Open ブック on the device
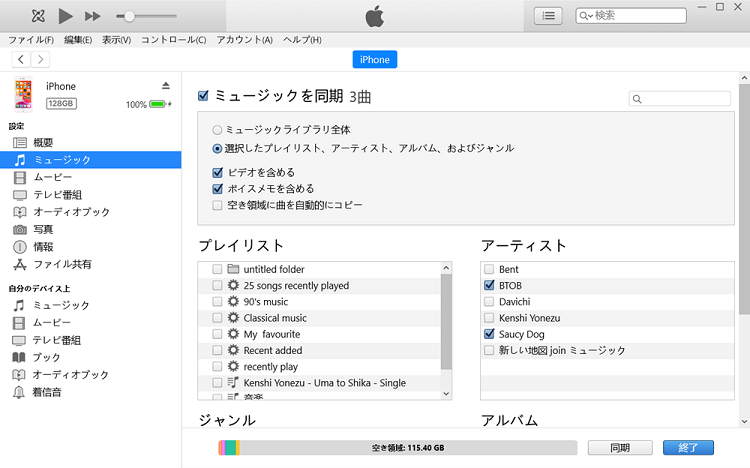750x468 pixels. coord(90,357)
